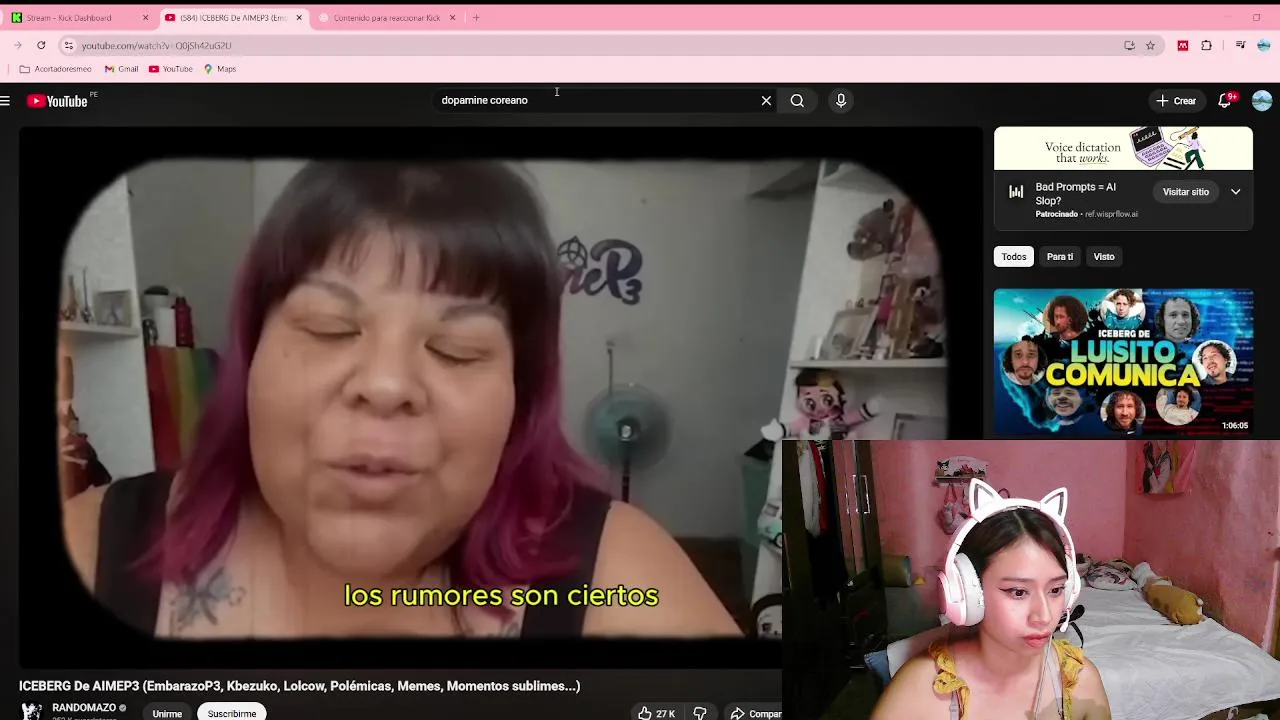1280x720 pixels.
Task: Close the ICEBERG De AIMEP3 tab
Action: point(299,17)
